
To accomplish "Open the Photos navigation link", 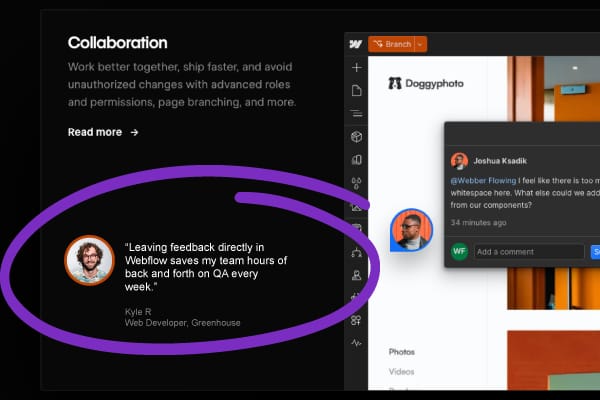I will click(x=401, y=352).
